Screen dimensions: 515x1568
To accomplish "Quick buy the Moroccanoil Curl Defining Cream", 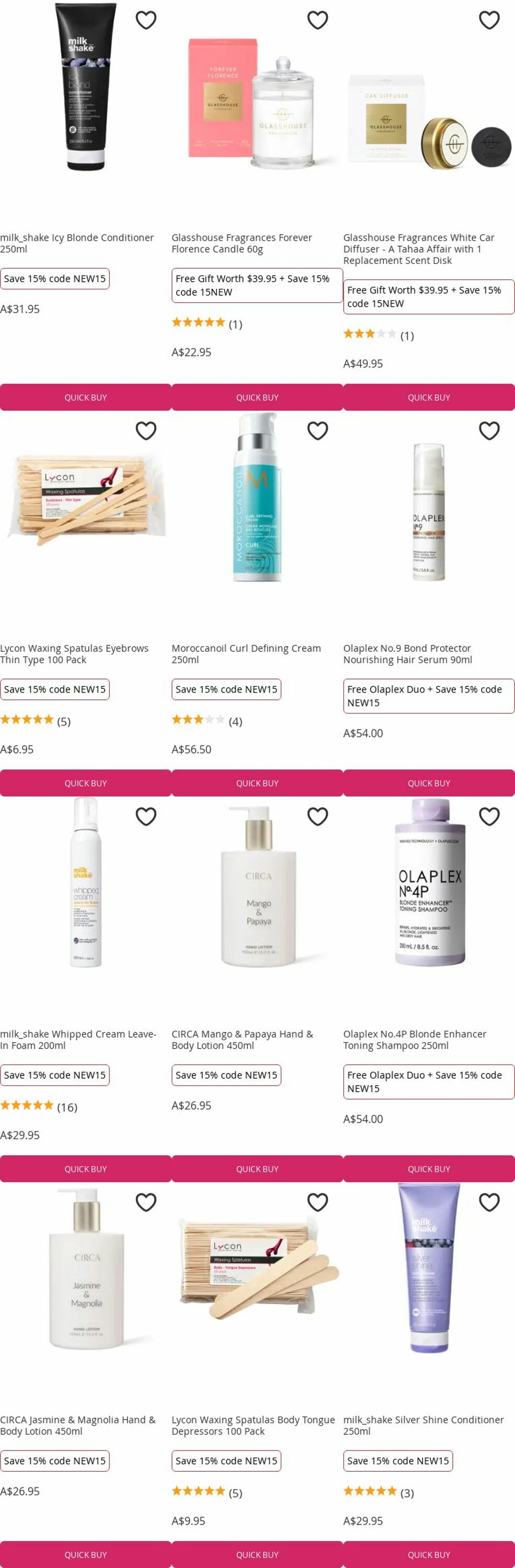I will tap(257, 783).
